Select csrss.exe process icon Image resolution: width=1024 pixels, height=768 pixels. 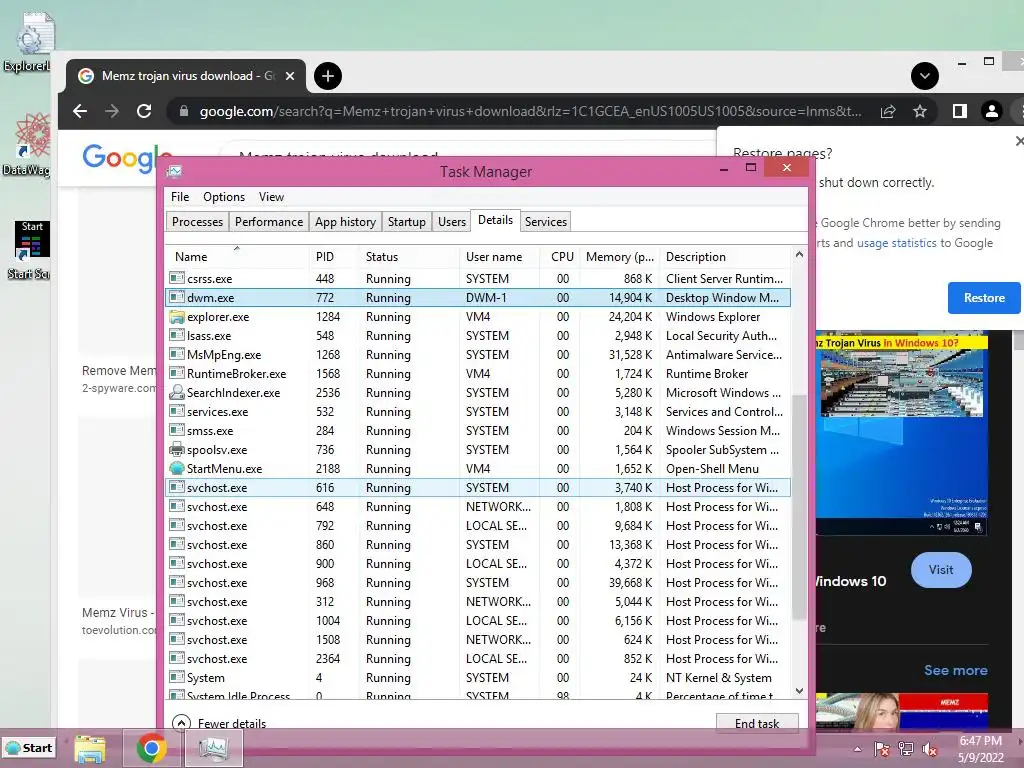click(x=176, y=278)
